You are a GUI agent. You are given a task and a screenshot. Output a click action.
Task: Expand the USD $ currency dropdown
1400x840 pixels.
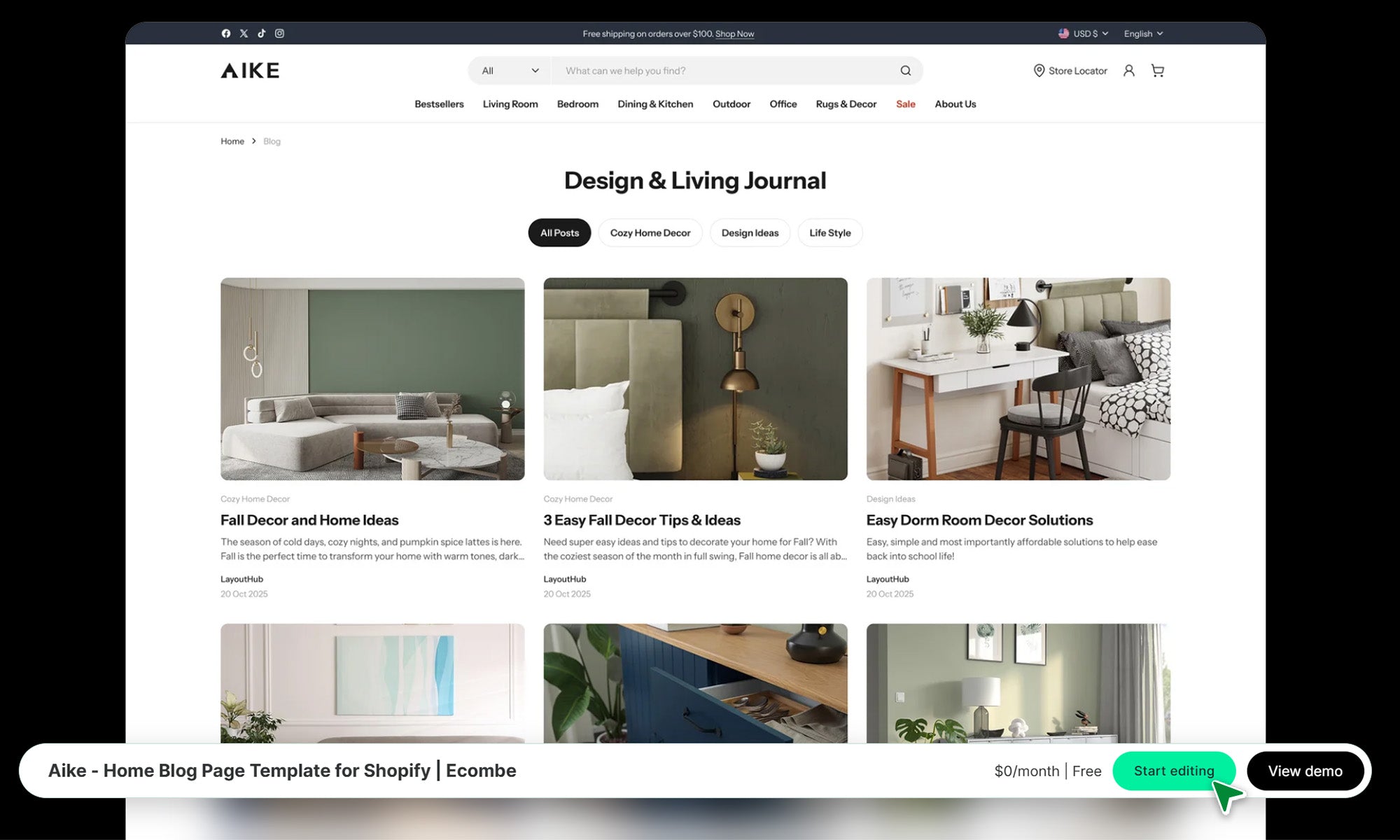pos(1084,34)
